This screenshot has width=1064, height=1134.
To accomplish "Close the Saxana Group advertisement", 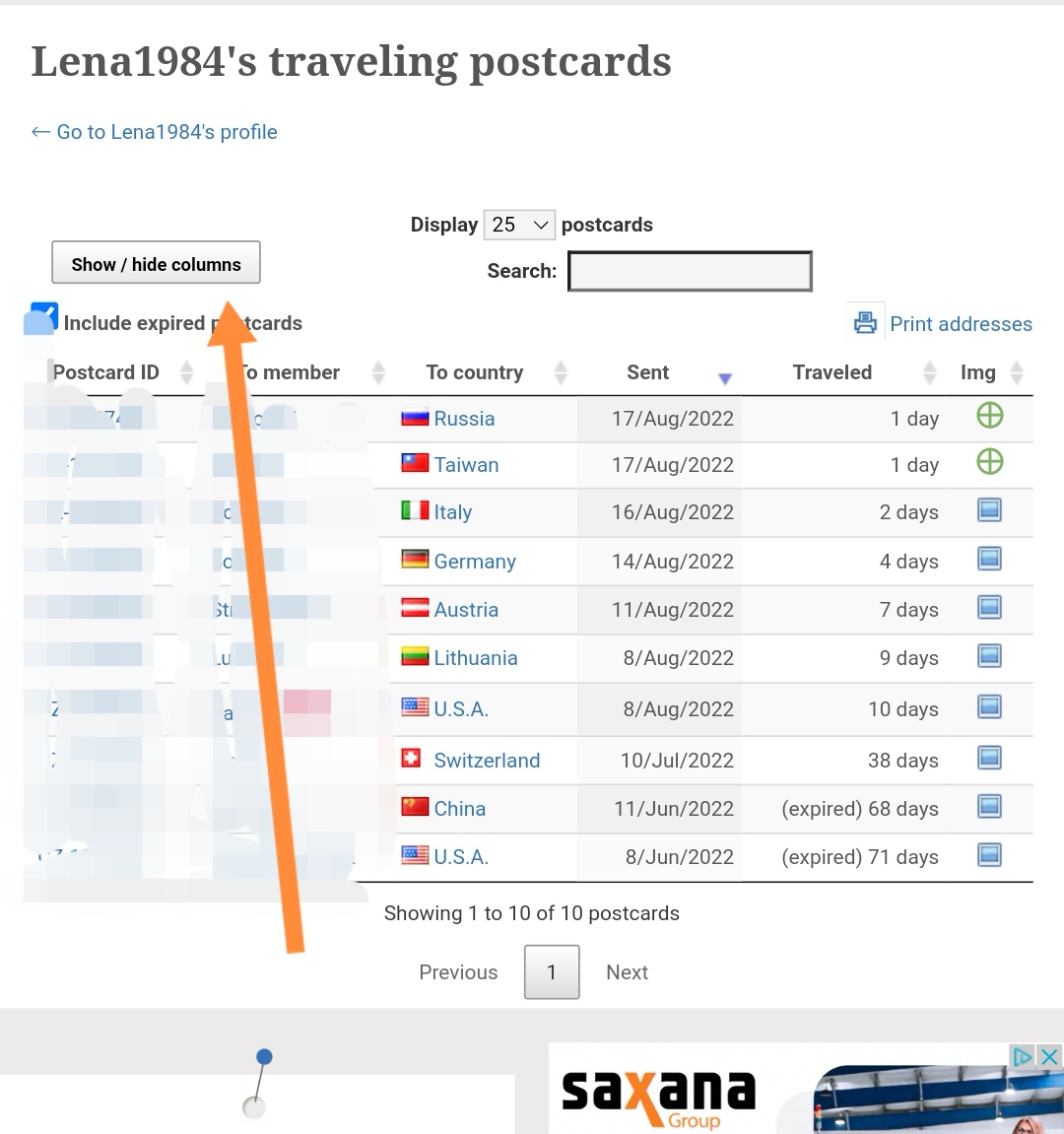I will (x=1050, y=1057).
